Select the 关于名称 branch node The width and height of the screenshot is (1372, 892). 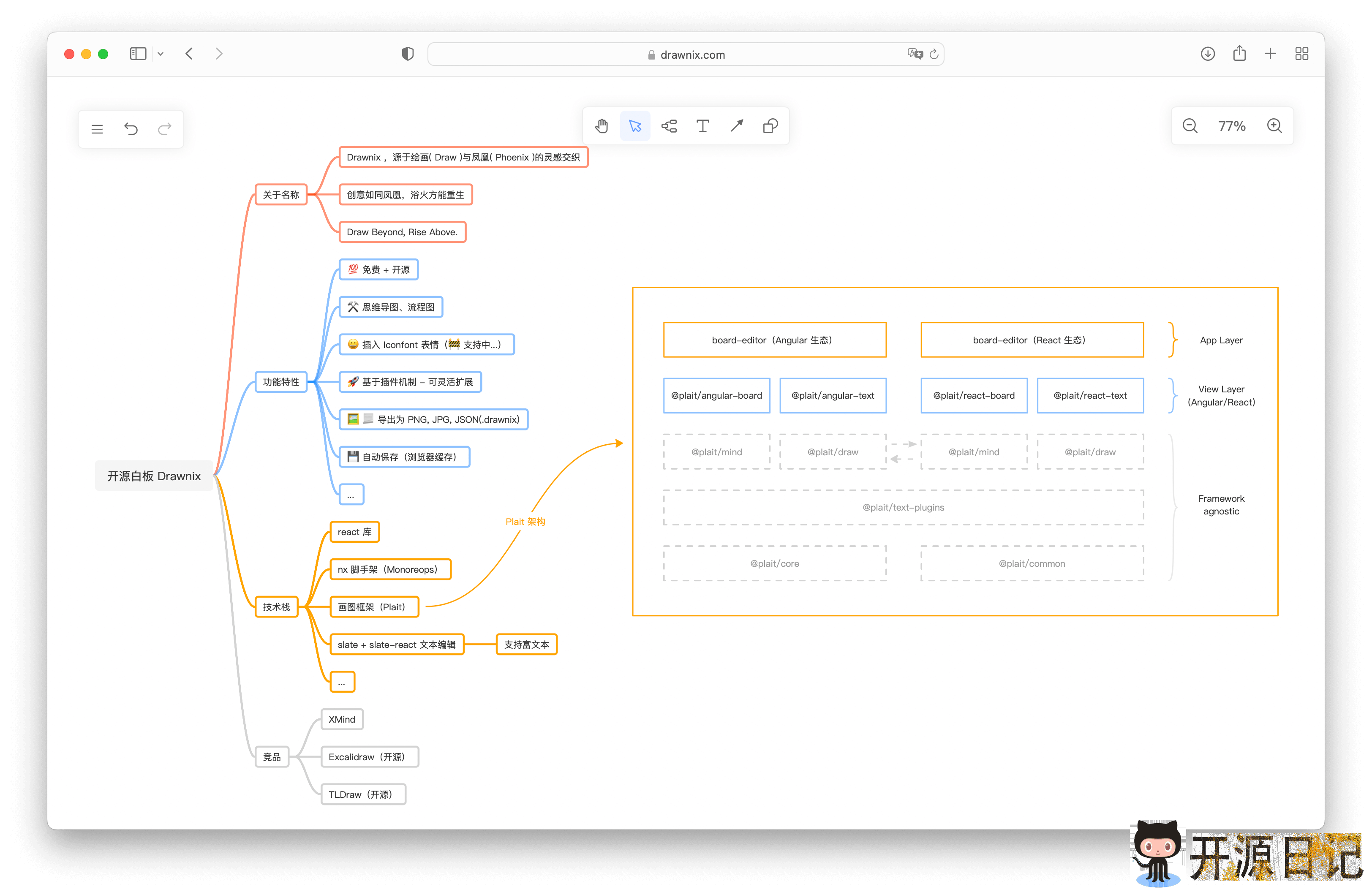click(281, 195)
